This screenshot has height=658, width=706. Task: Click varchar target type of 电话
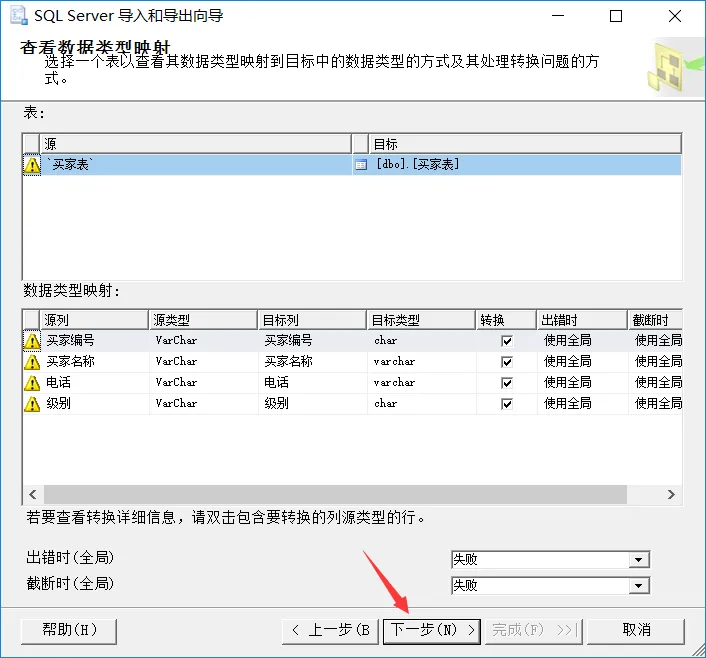[421, 382]
